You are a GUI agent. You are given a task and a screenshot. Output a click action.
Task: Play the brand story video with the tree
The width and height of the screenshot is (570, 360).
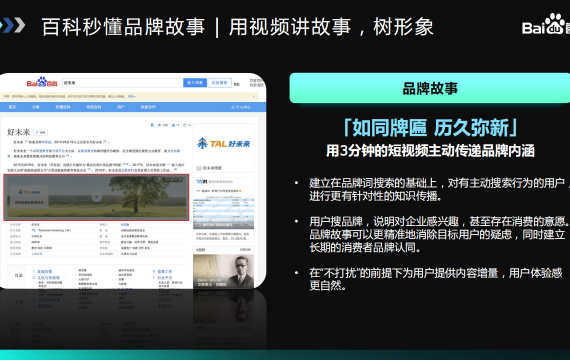96,197
